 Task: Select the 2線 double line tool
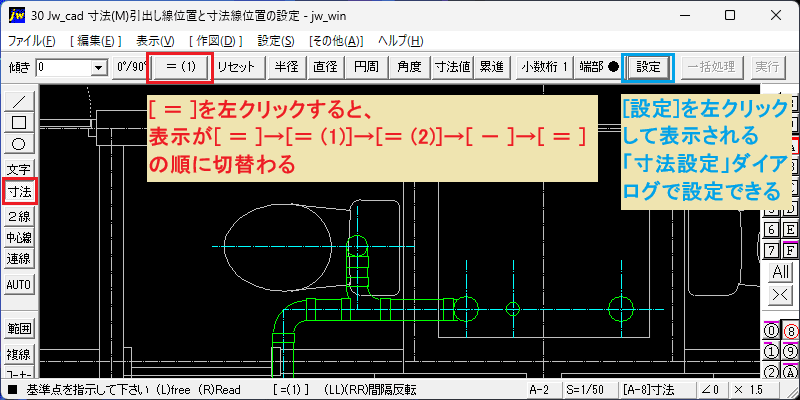pos(19,216)
